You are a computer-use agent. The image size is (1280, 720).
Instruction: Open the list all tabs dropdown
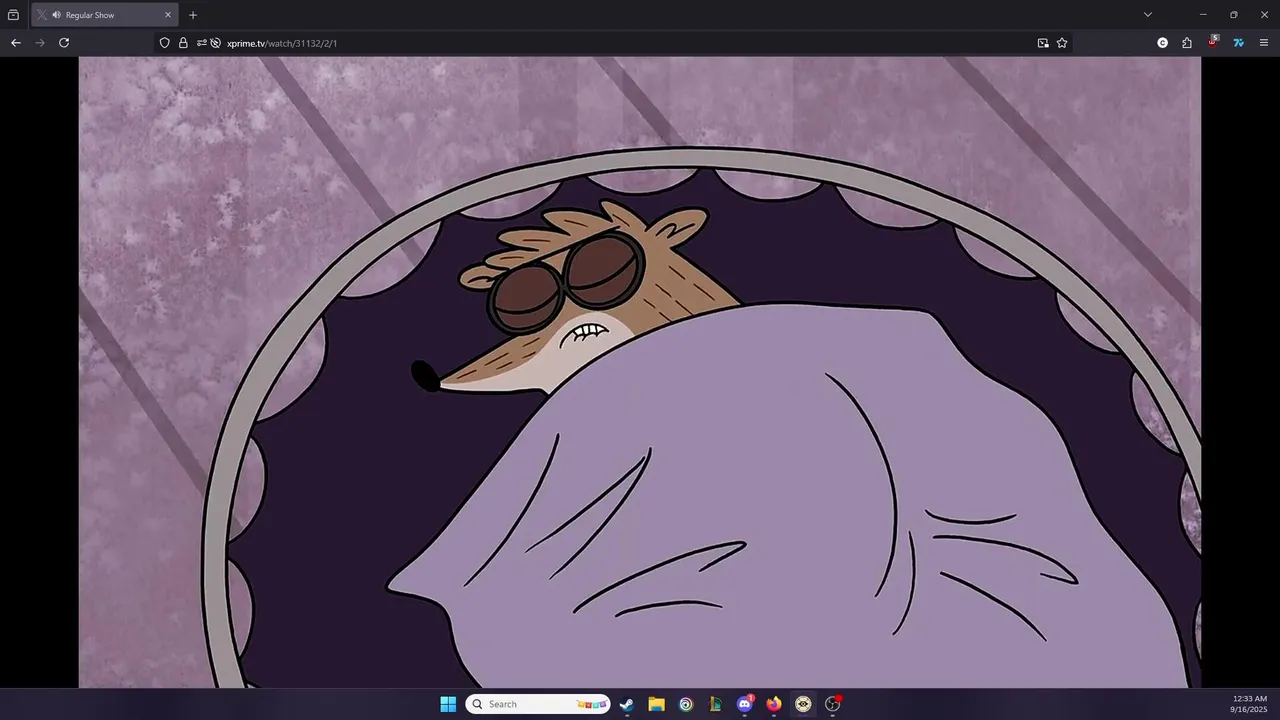(x=1148, y=15)
